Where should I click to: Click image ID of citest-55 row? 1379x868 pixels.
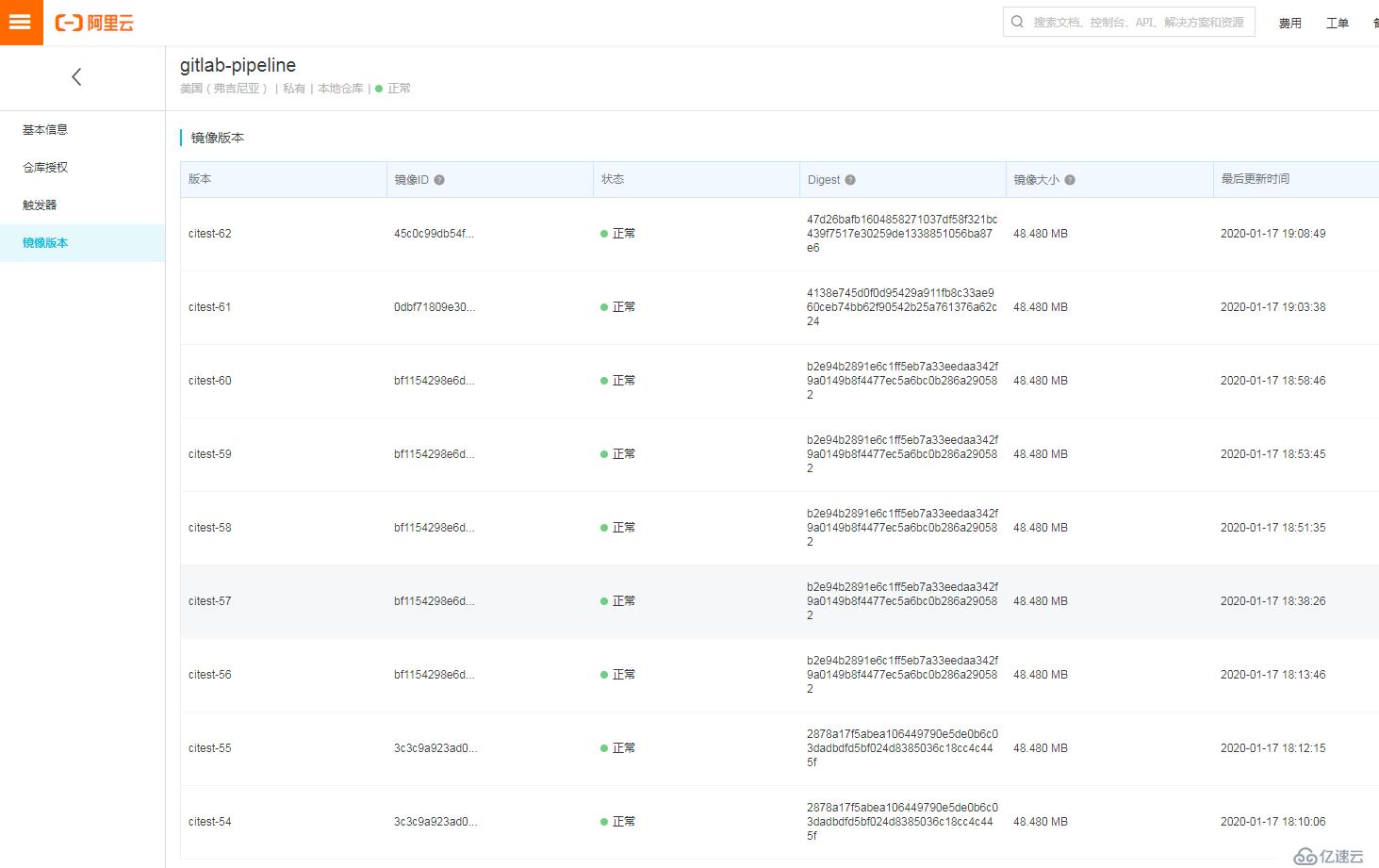(435, 748)
